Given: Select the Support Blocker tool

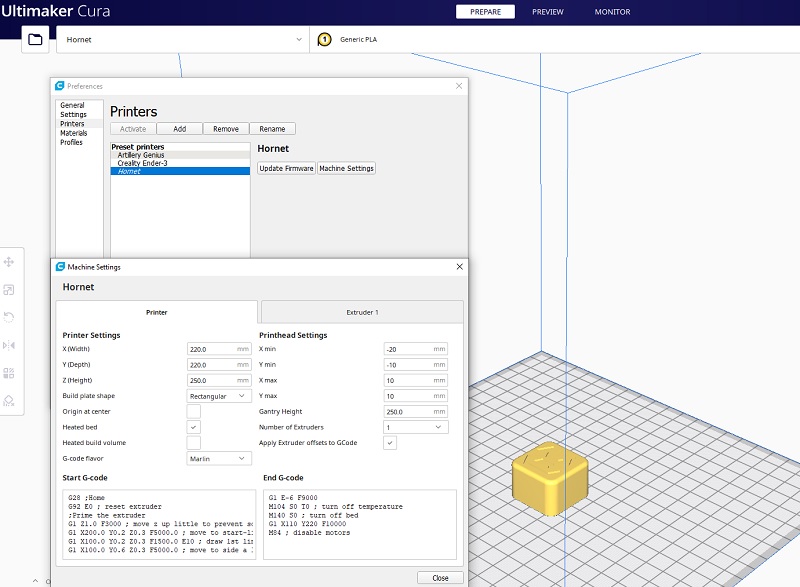Looking at the screenshot, I should [9, 400].
